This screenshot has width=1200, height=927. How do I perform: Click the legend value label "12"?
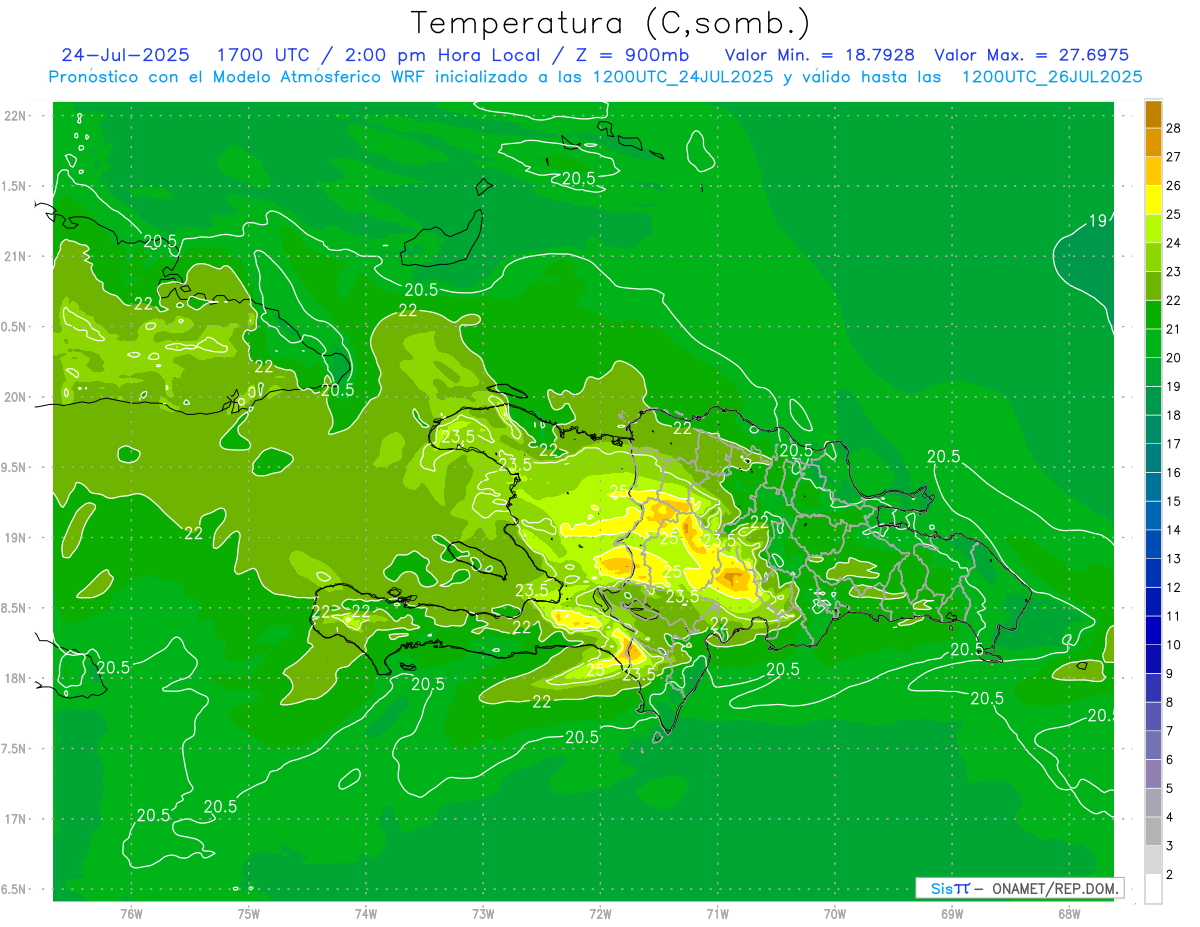point(1174,587)
